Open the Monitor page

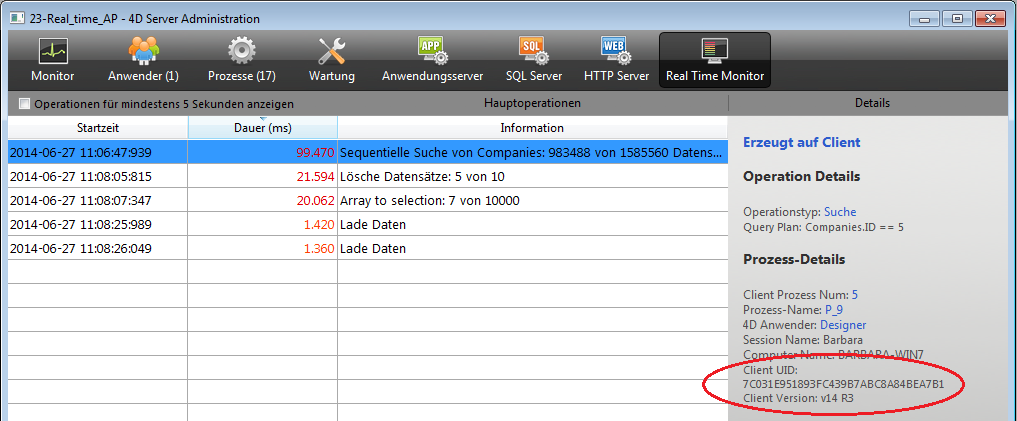tap(53, 60)
